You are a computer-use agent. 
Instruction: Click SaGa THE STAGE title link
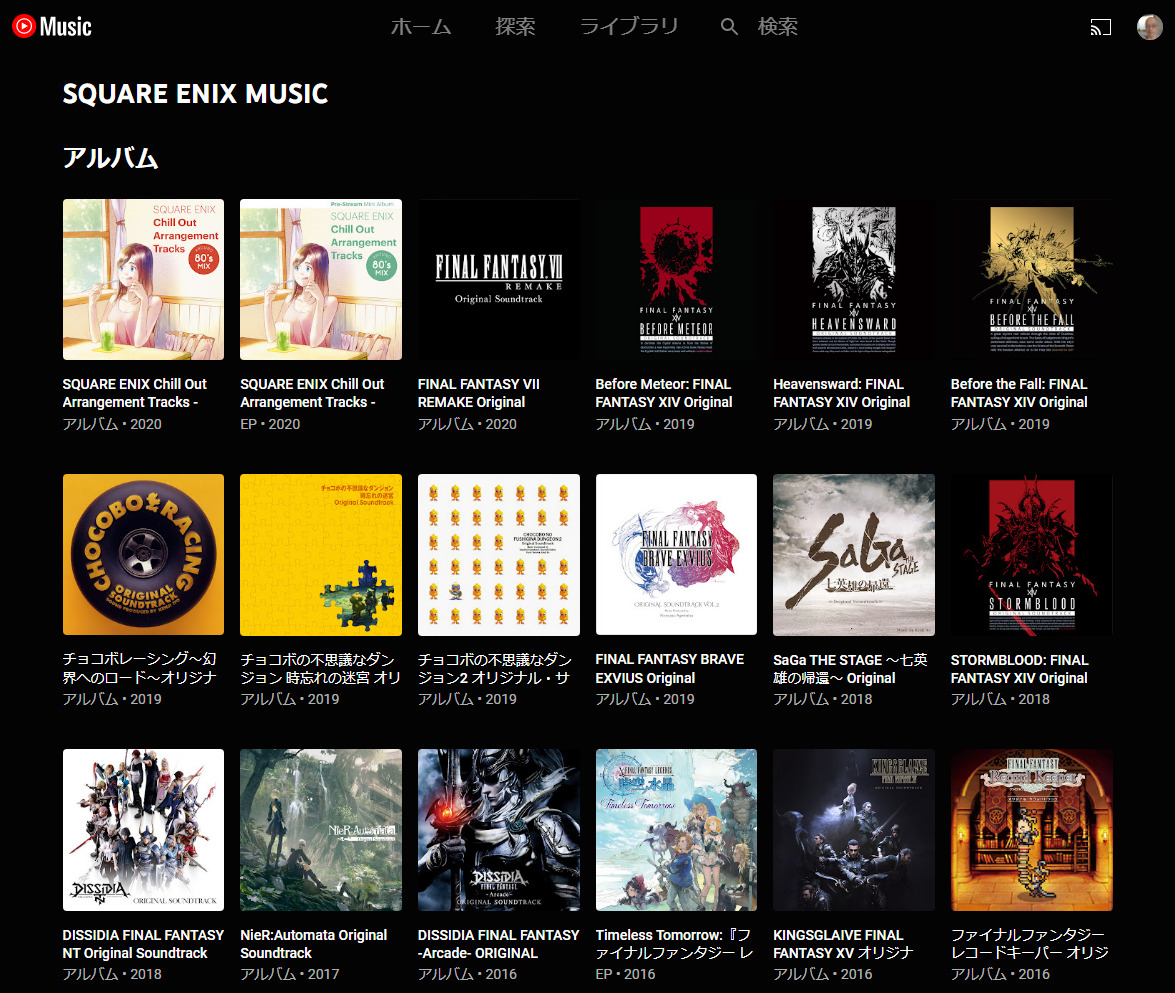[x=851, y=668]
